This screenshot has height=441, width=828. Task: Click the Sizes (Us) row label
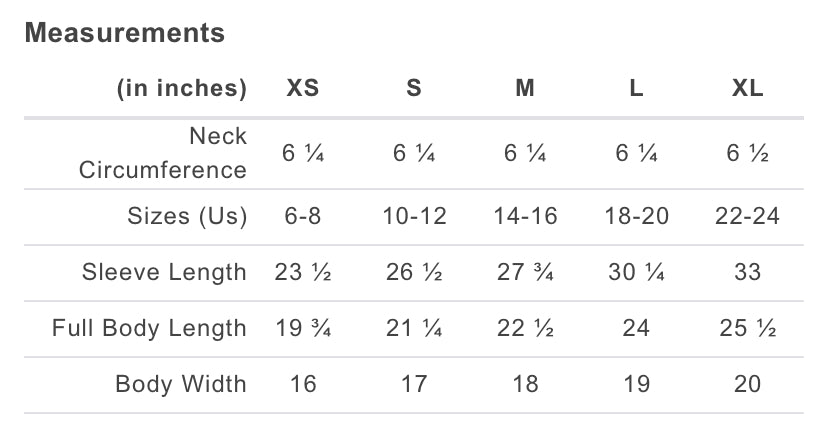187,216
